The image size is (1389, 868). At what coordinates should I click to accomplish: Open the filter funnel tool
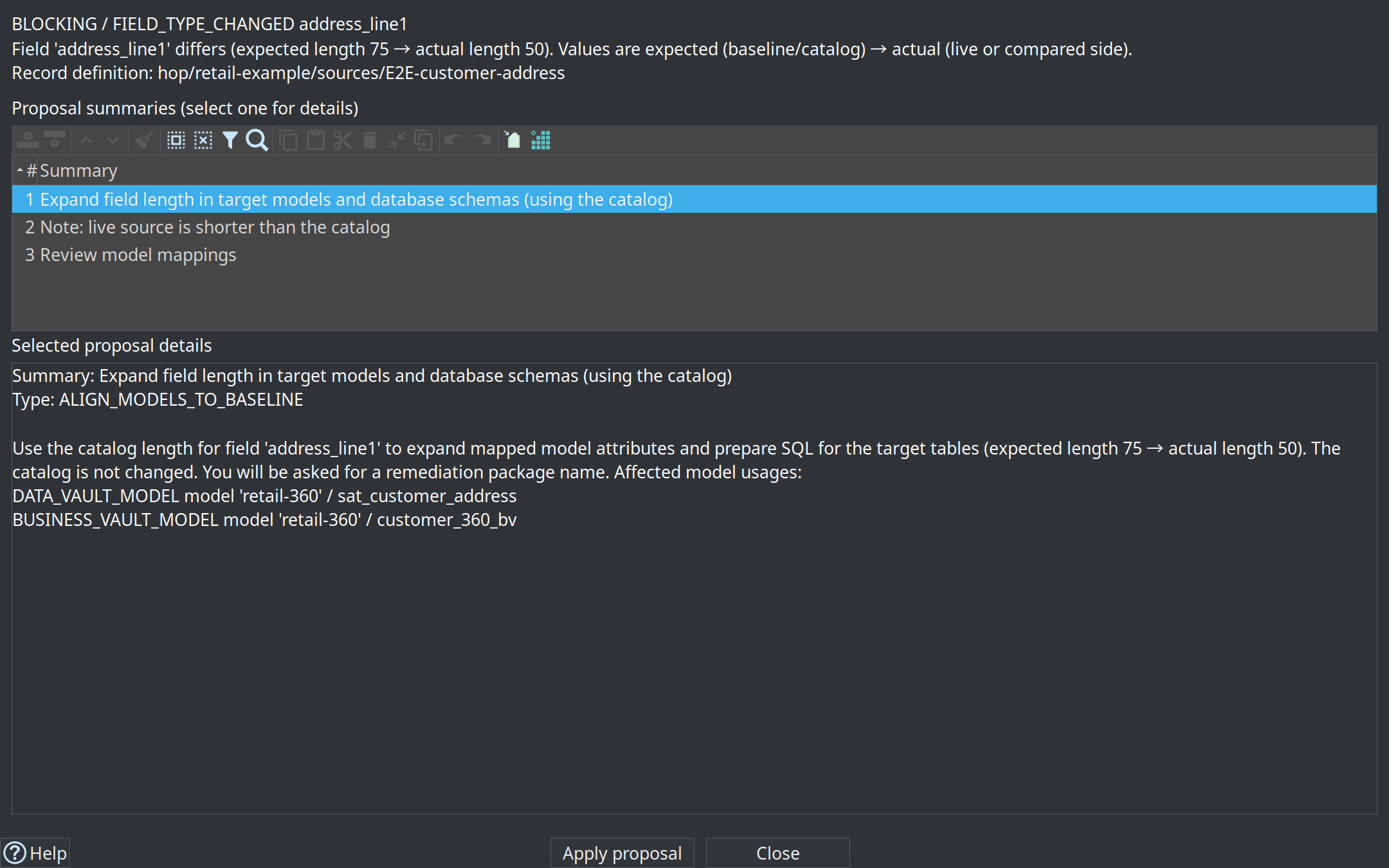click(230, 140)
